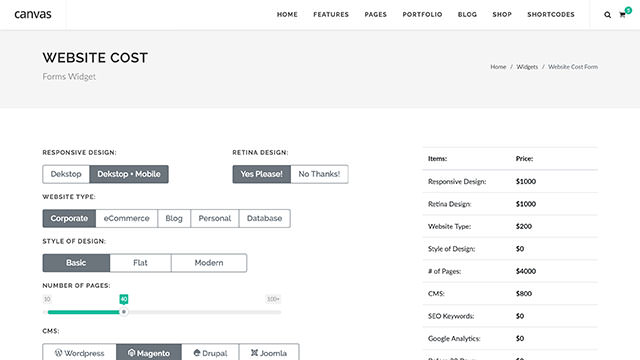Click the number of pages slider handle
This screenshot has width=640, height=360.
click(x=124, y=312)
